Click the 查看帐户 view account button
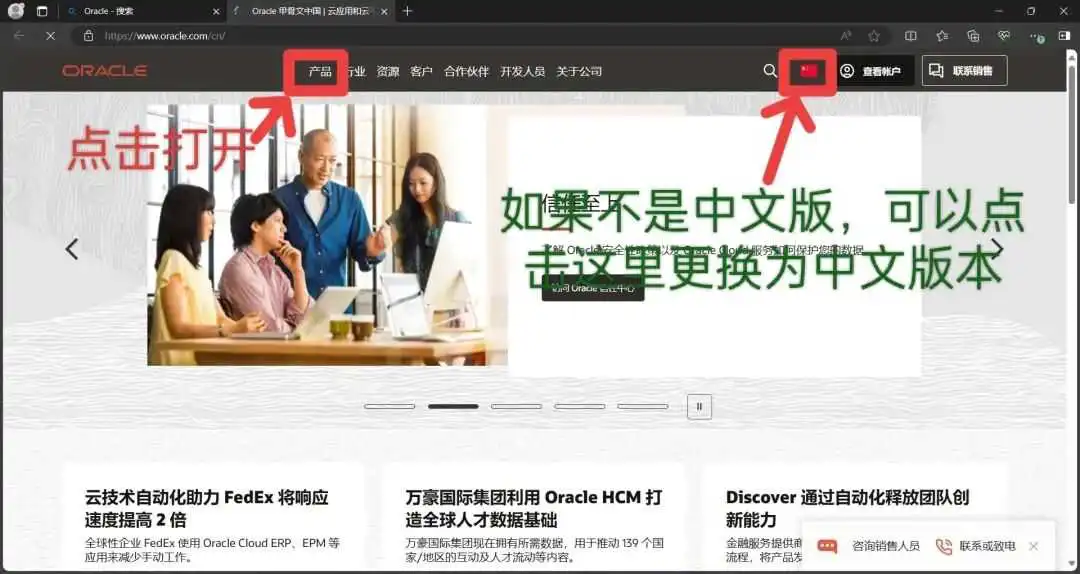 pyautogui.click(x=871, y=71)
